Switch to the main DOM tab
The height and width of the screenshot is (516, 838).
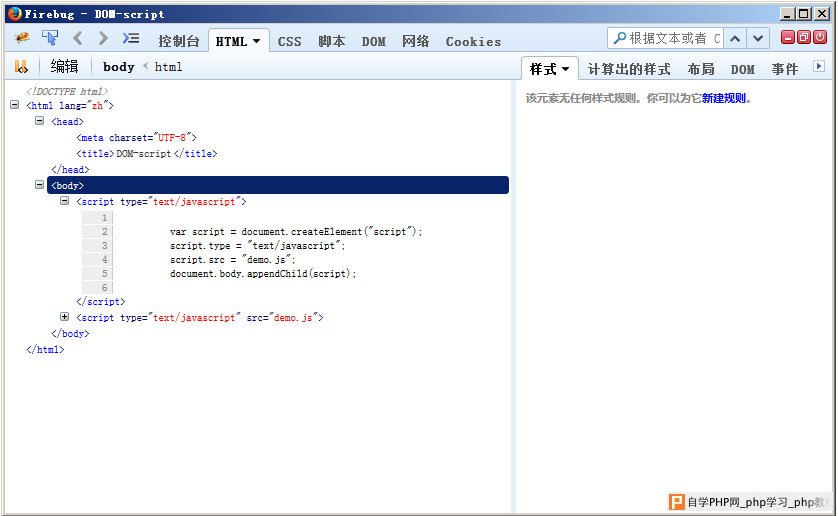pyautogui.click(x=374, y=41)
